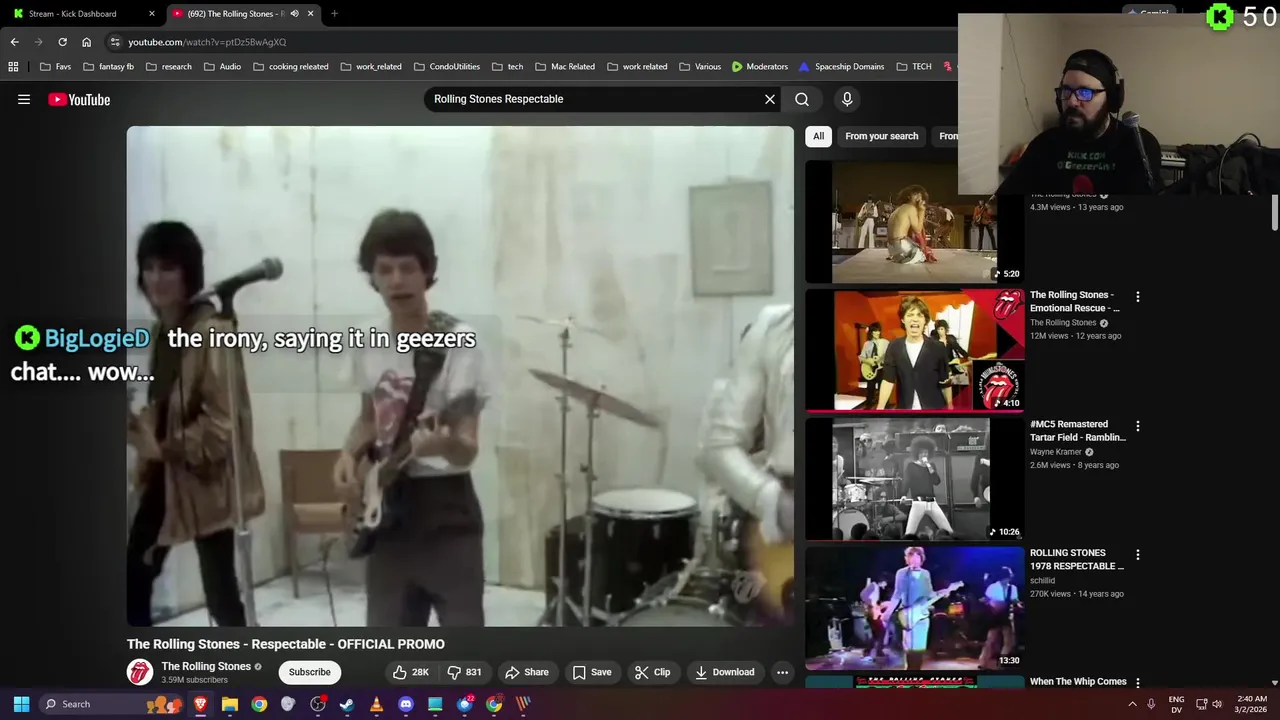1280x720 pixels.
Task: Open the MC5 Tartar Field thumbnail
Action: click(x=914, y=479)
